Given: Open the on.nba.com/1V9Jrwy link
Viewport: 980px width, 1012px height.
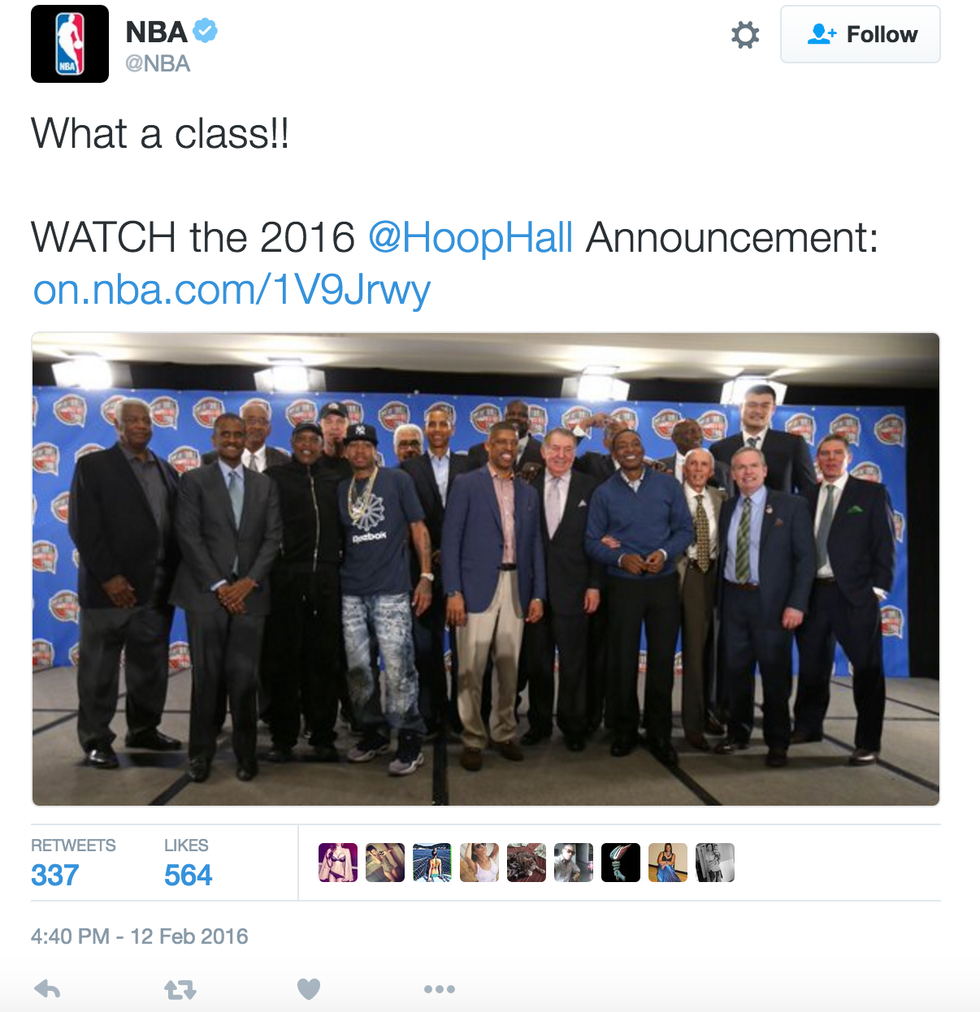Looking at the screenshot, I should (x=232, y=289).
